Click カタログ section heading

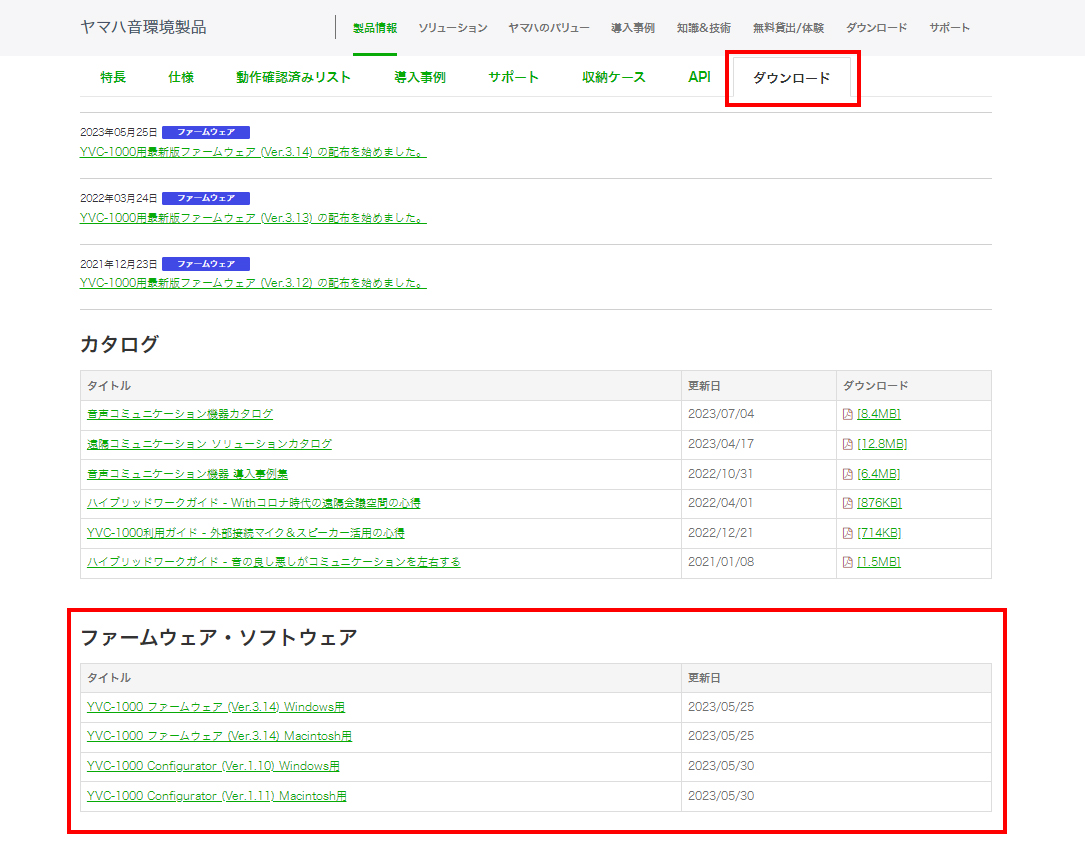(x=120, y=344)
